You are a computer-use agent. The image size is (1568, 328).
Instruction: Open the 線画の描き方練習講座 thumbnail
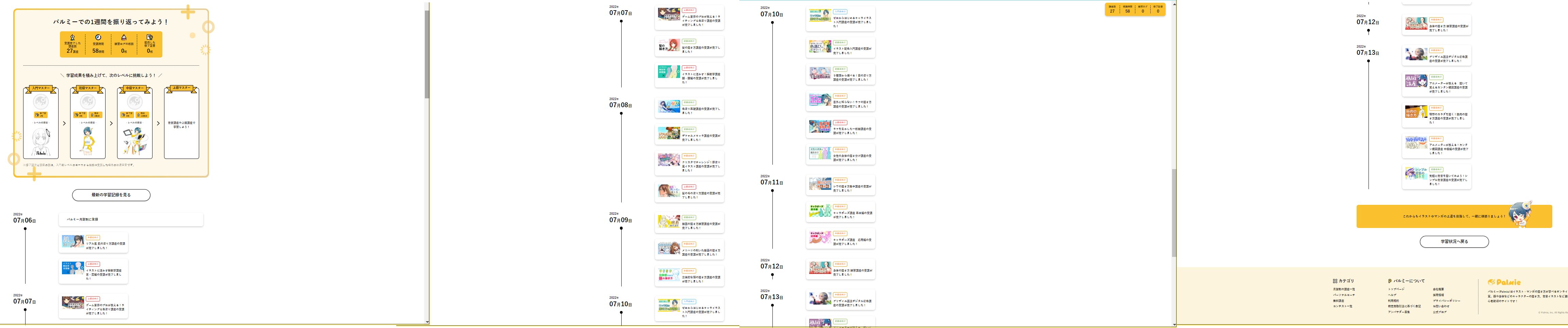669,222
